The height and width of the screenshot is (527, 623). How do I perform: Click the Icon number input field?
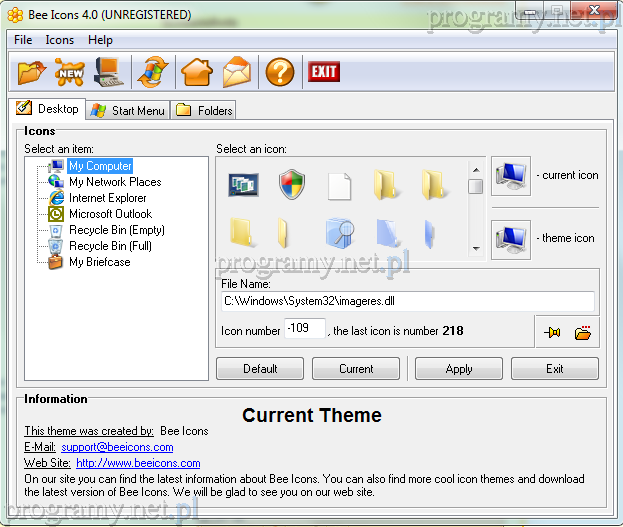[x=304, y=329]
